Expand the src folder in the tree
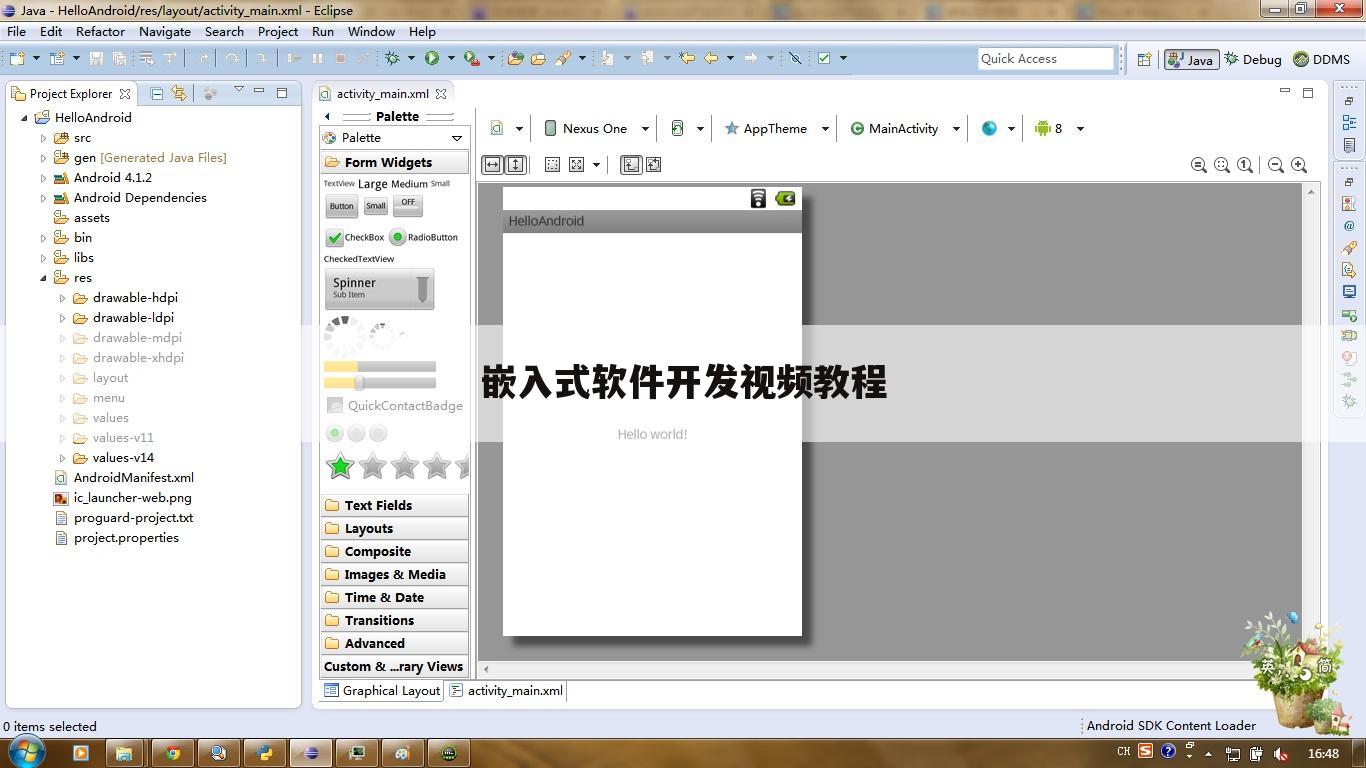This screenshot has height=768, width=1366. click(43, 138)
